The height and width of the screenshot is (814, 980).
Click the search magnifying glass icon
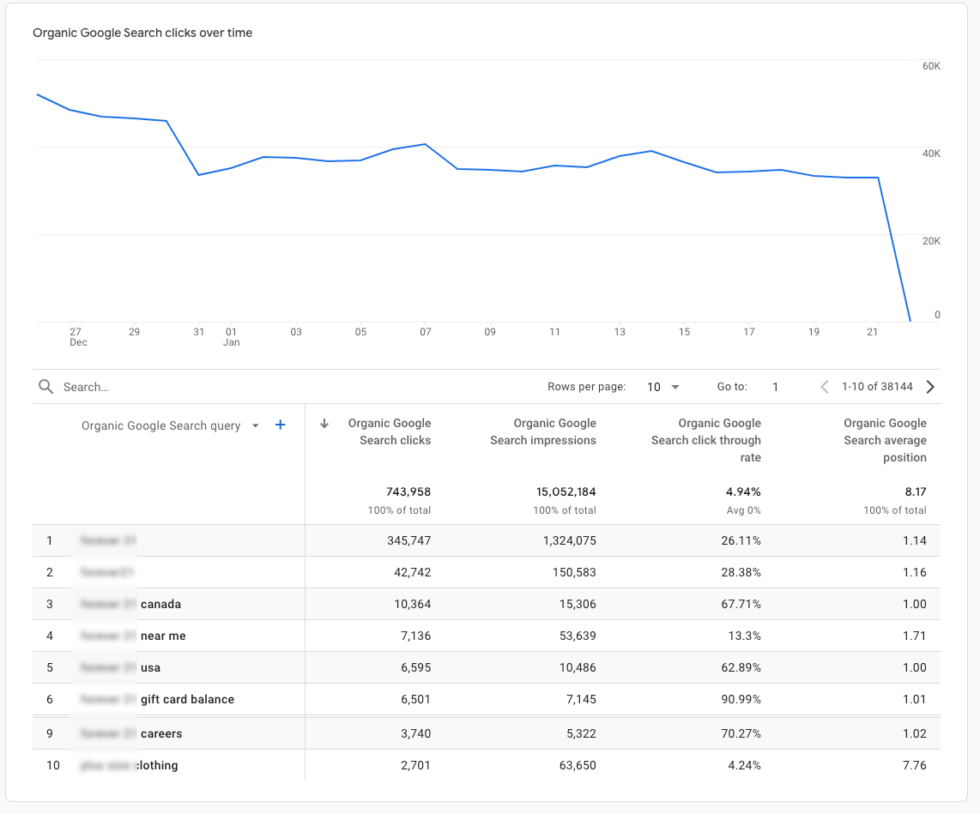tap(44, 386)
